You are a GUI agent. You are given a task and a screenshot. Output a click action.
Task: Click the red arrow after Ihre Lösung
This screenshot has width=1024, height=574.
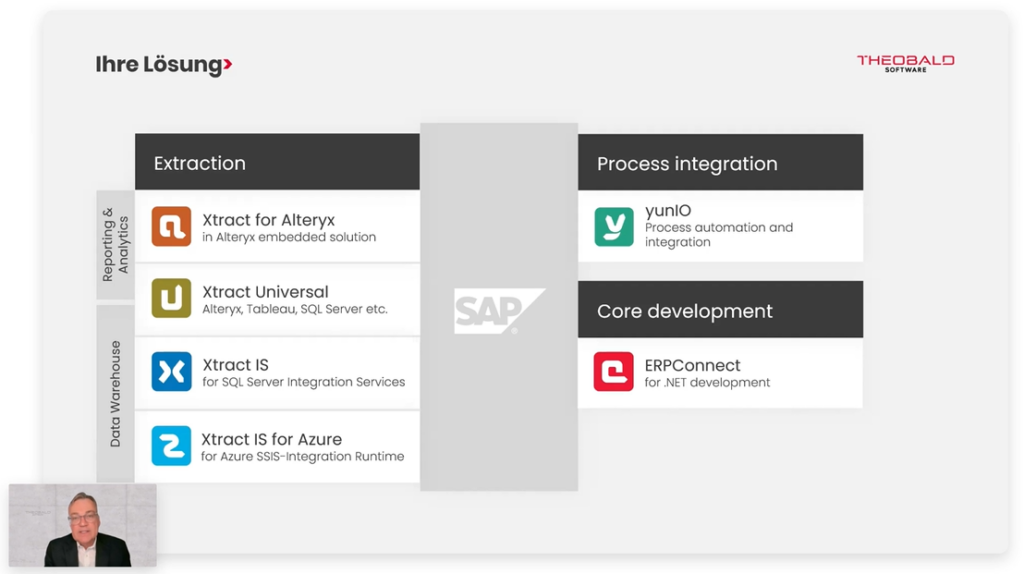[x=228, y=66]
